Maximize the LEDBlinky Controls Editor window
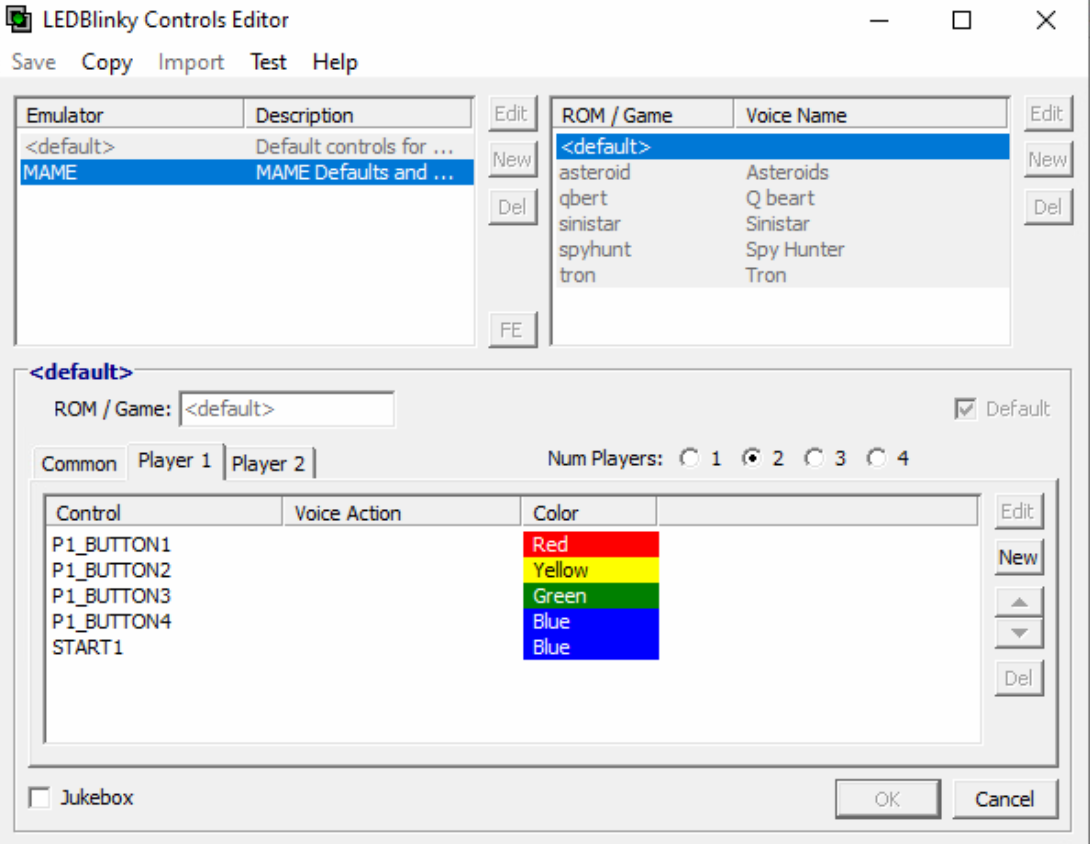The width and height of the screenshot is (1090, 844). click(961, 20)
